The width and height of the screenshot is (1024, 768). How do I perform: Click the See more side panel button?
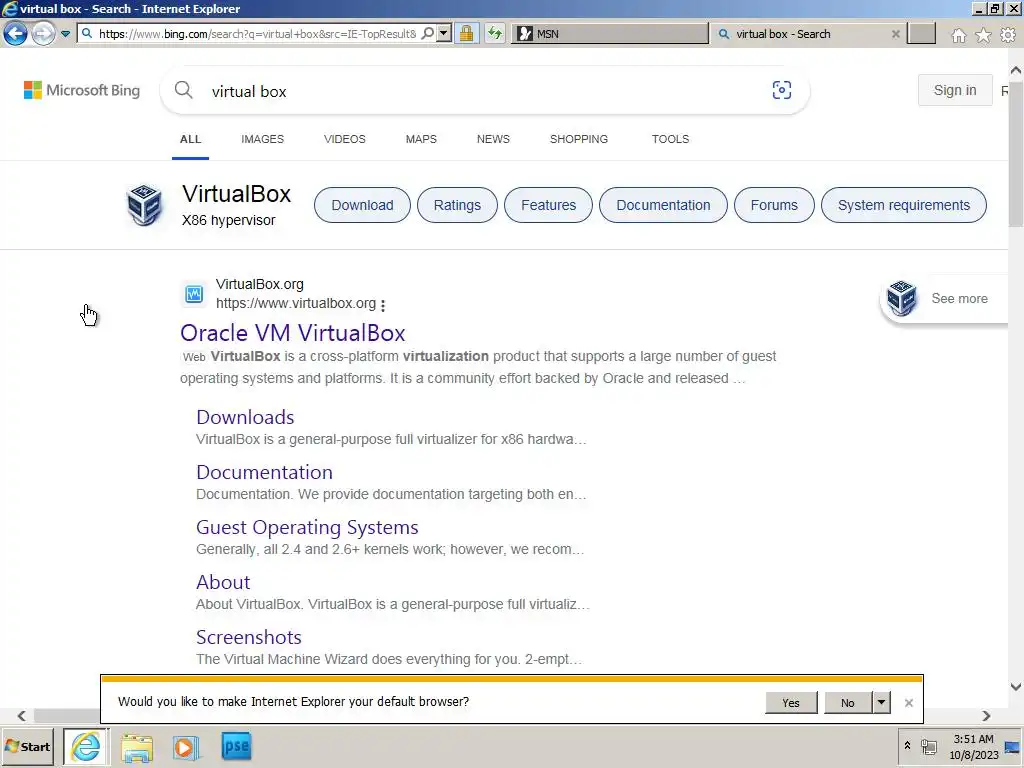944,298
